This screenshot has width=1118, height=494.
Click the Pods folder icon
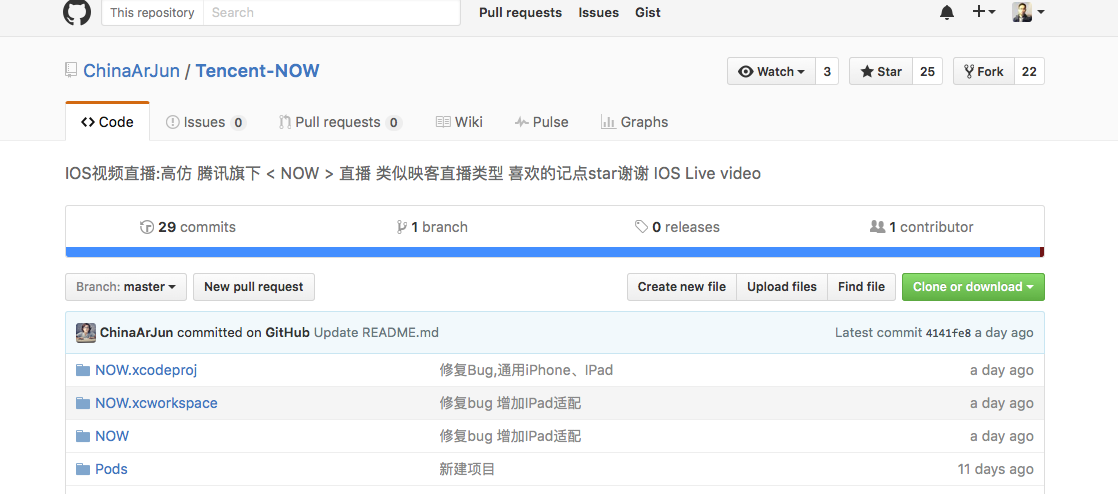[83, 468]
